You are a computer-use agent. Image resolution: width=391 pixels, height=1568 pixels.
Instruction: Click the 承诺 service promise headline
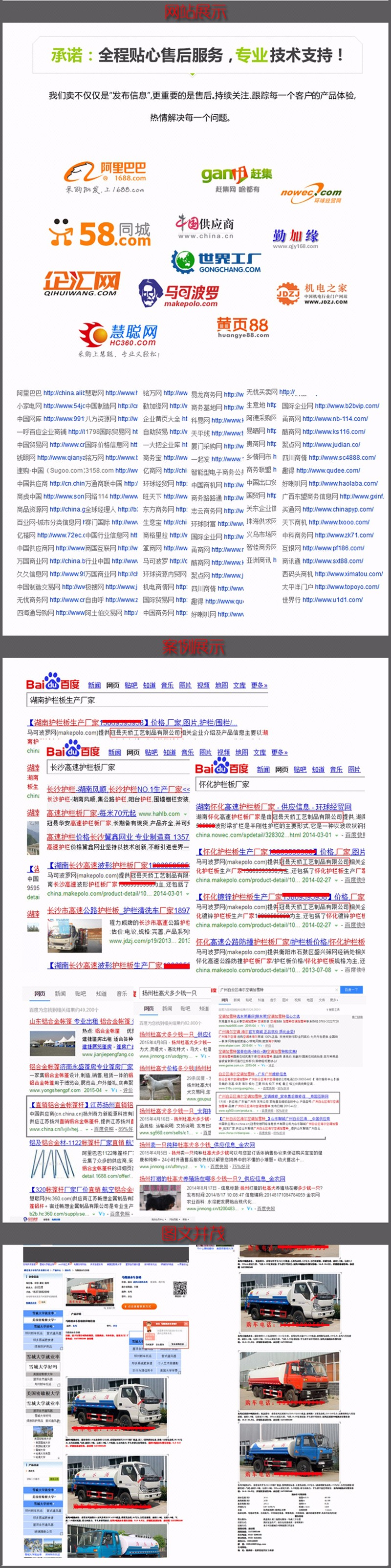coord(196,55)
